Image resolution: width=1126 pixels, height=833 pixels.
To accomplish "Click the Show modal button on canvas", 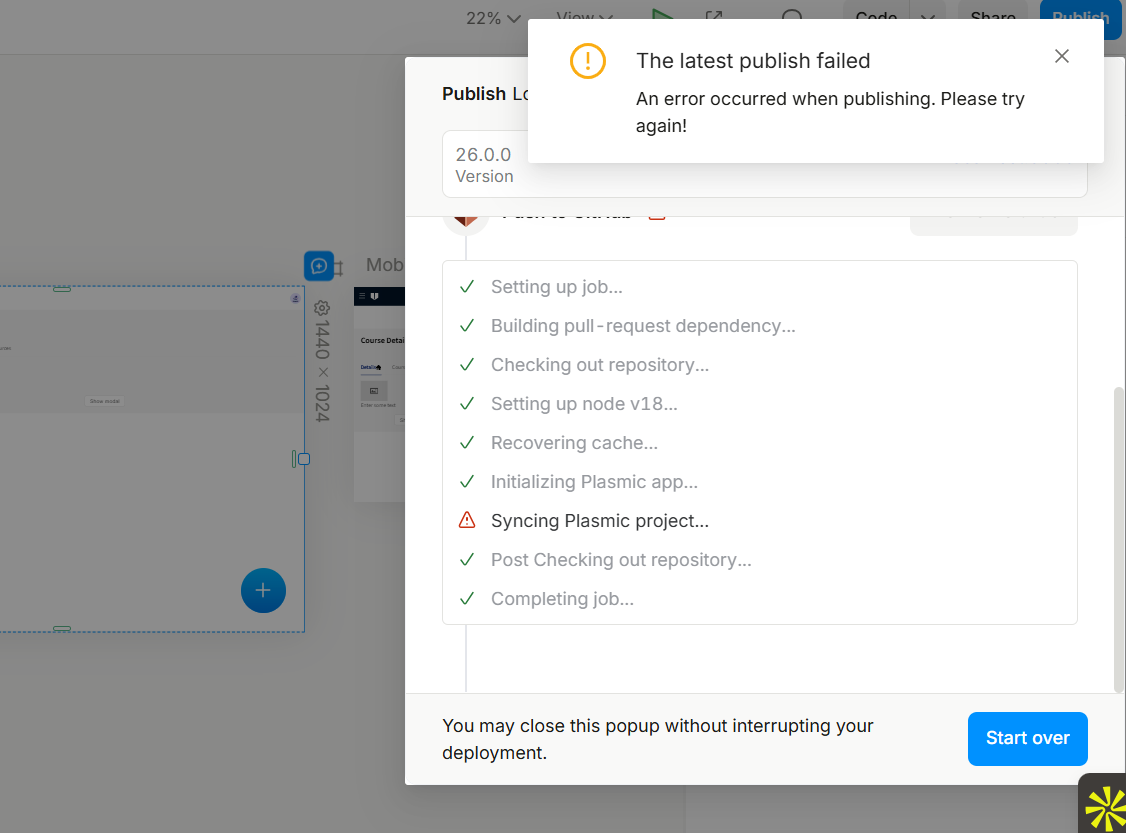I will (105, 401).
